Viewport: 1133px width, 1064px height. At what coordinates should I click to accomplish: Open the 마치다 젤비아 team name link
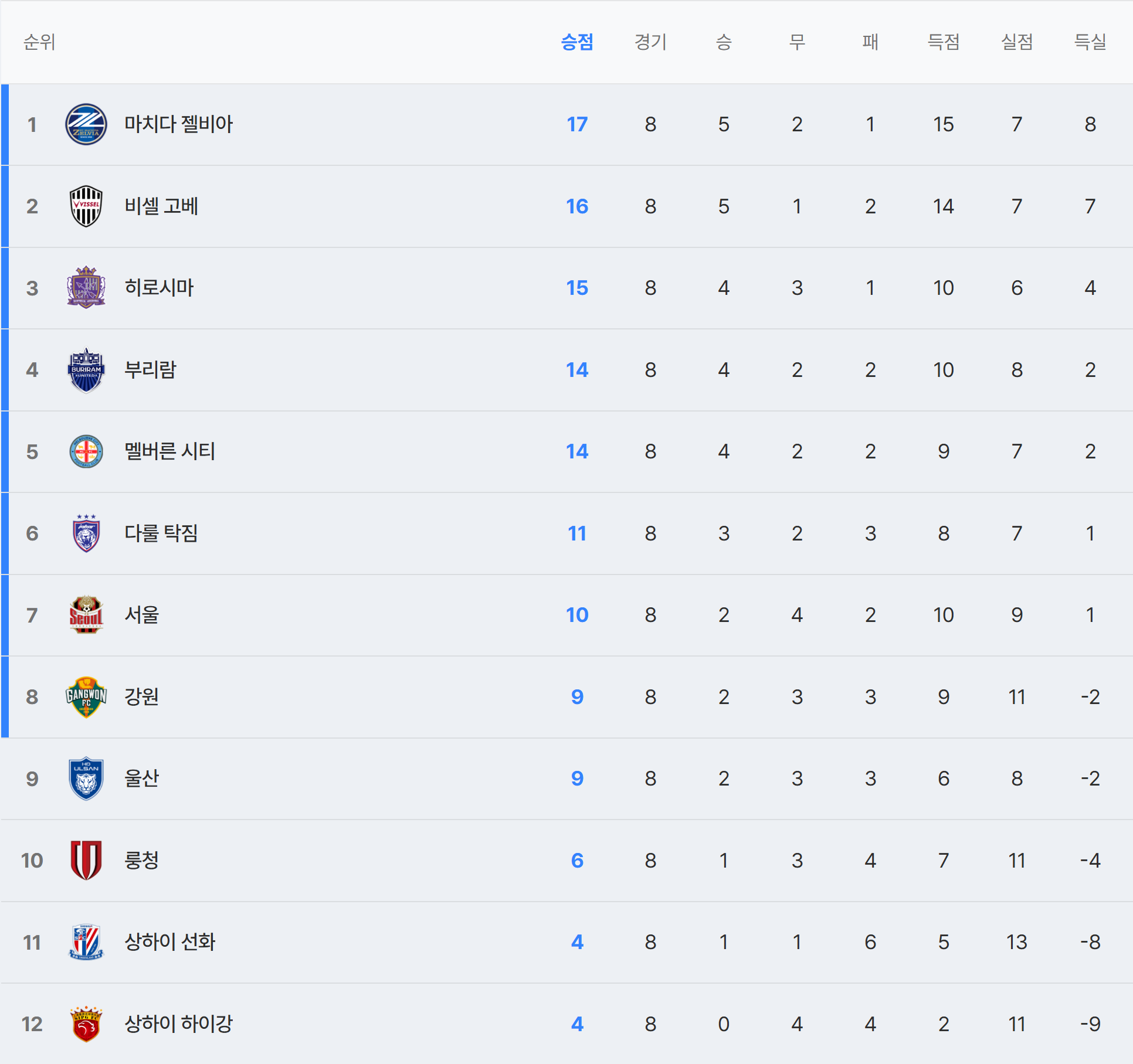click(178, 124)
